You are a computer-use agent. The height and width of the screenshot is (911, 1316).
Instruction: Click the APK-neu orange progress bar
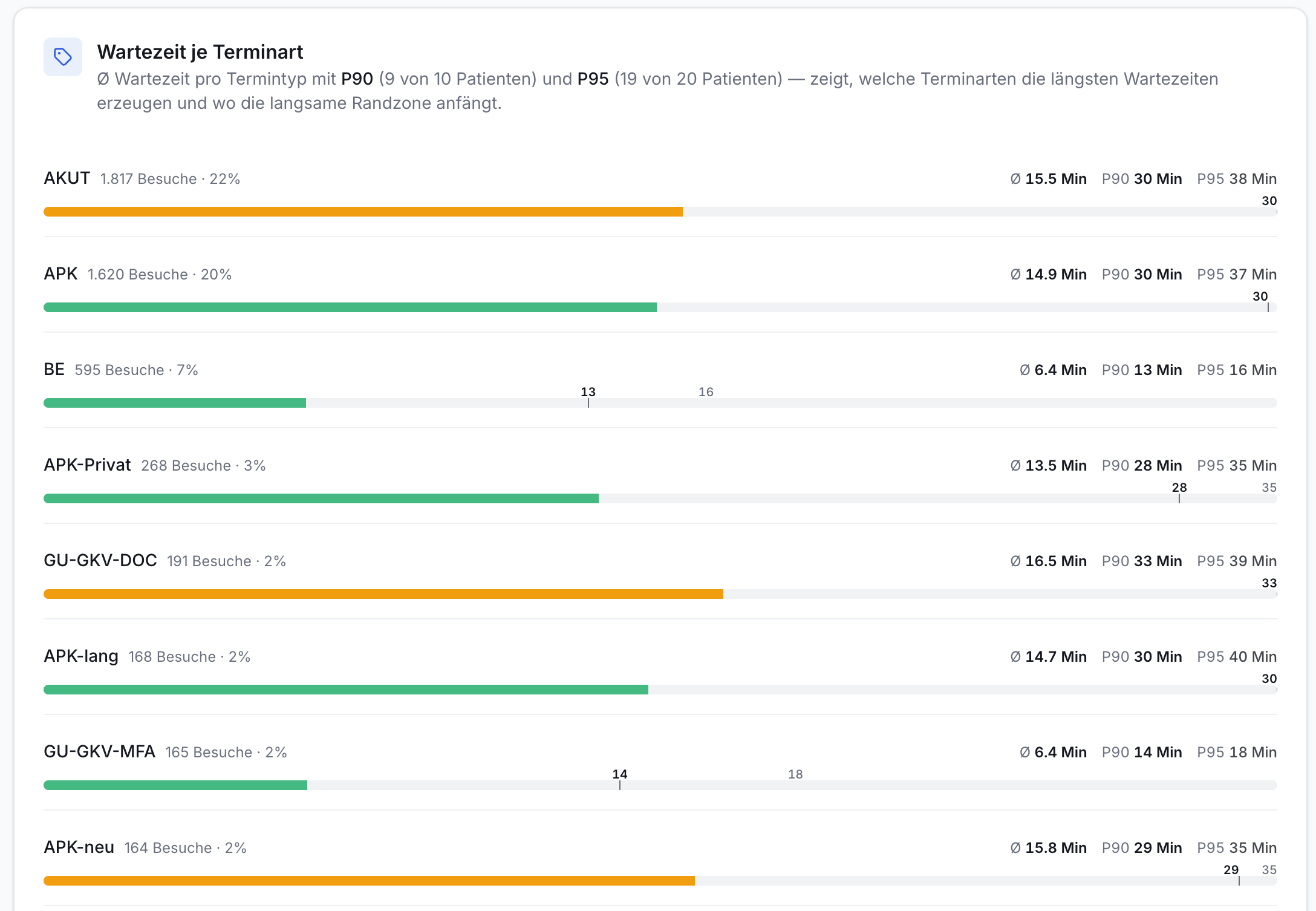(x=369, y=881)
